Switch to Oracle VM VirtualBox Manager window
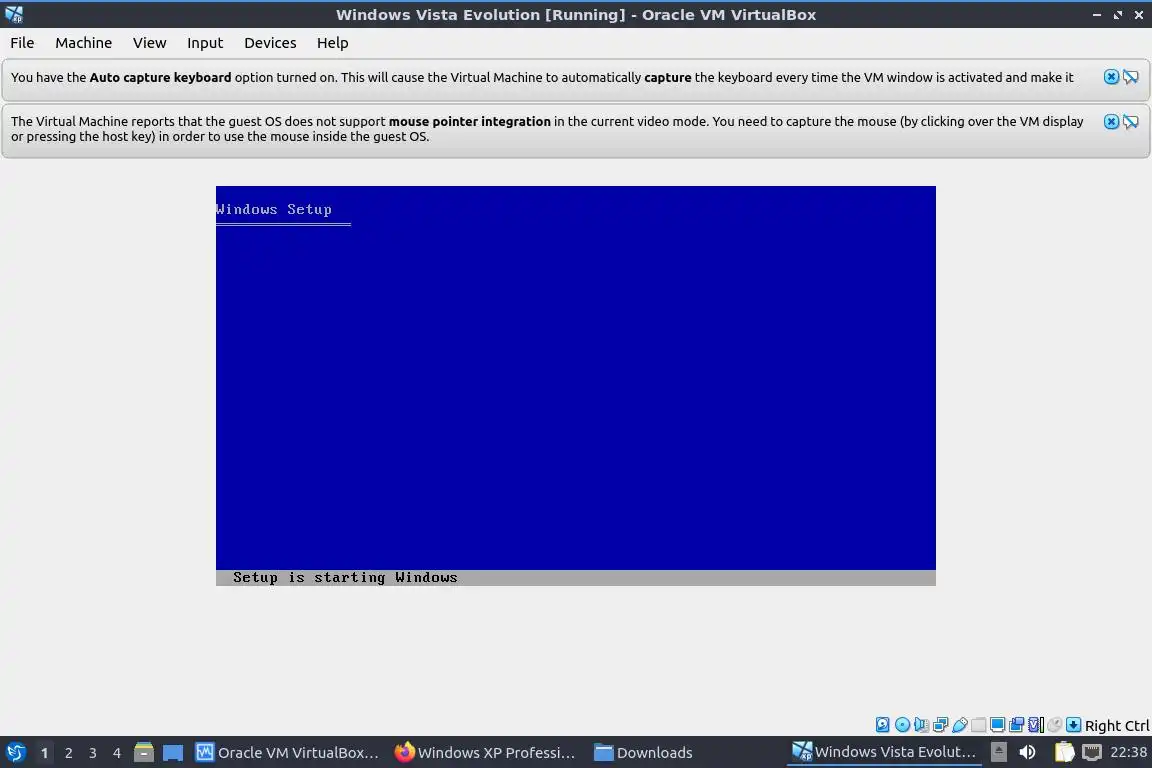 (x=287, y=753)
